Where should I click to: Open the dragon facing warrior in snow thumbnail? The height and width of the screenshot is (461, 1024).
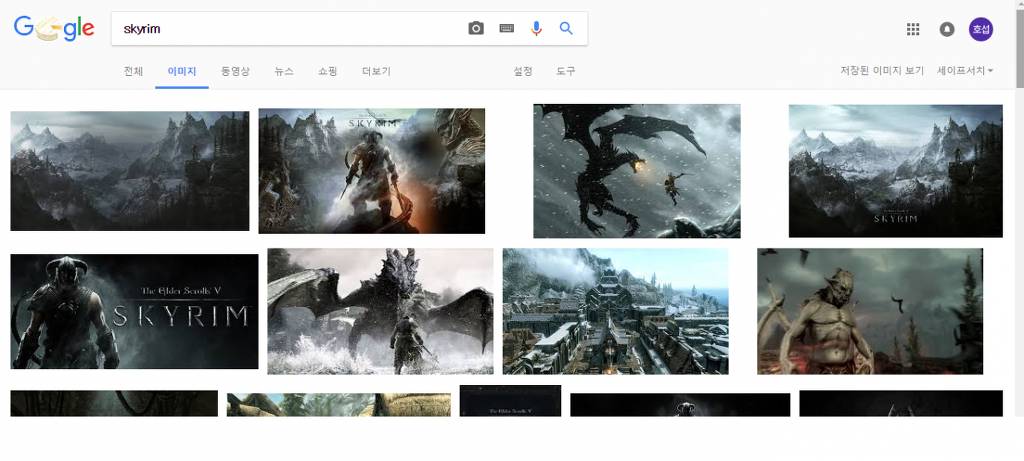[380, 311]
